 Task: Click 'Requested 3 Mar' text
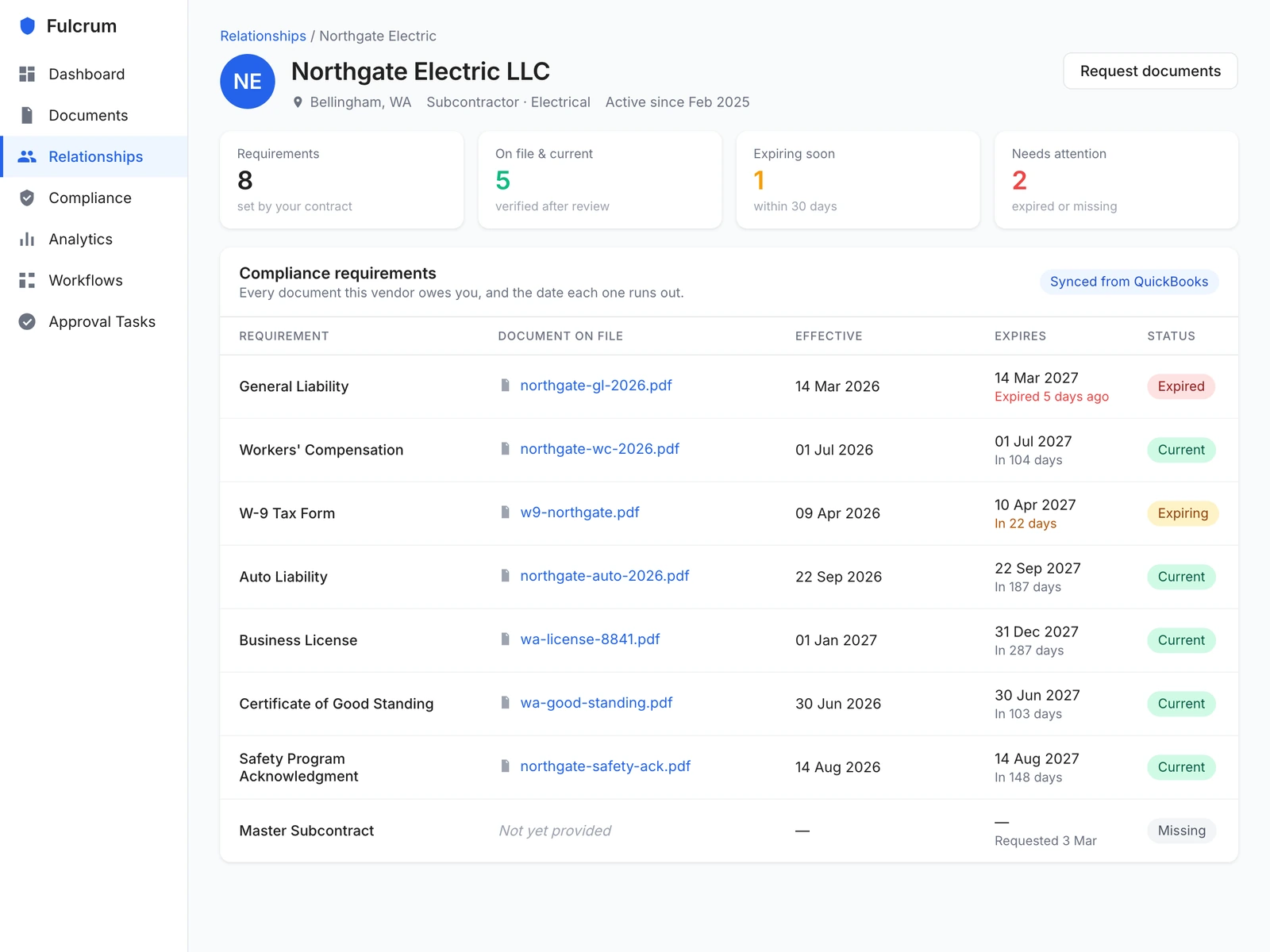1045,841
